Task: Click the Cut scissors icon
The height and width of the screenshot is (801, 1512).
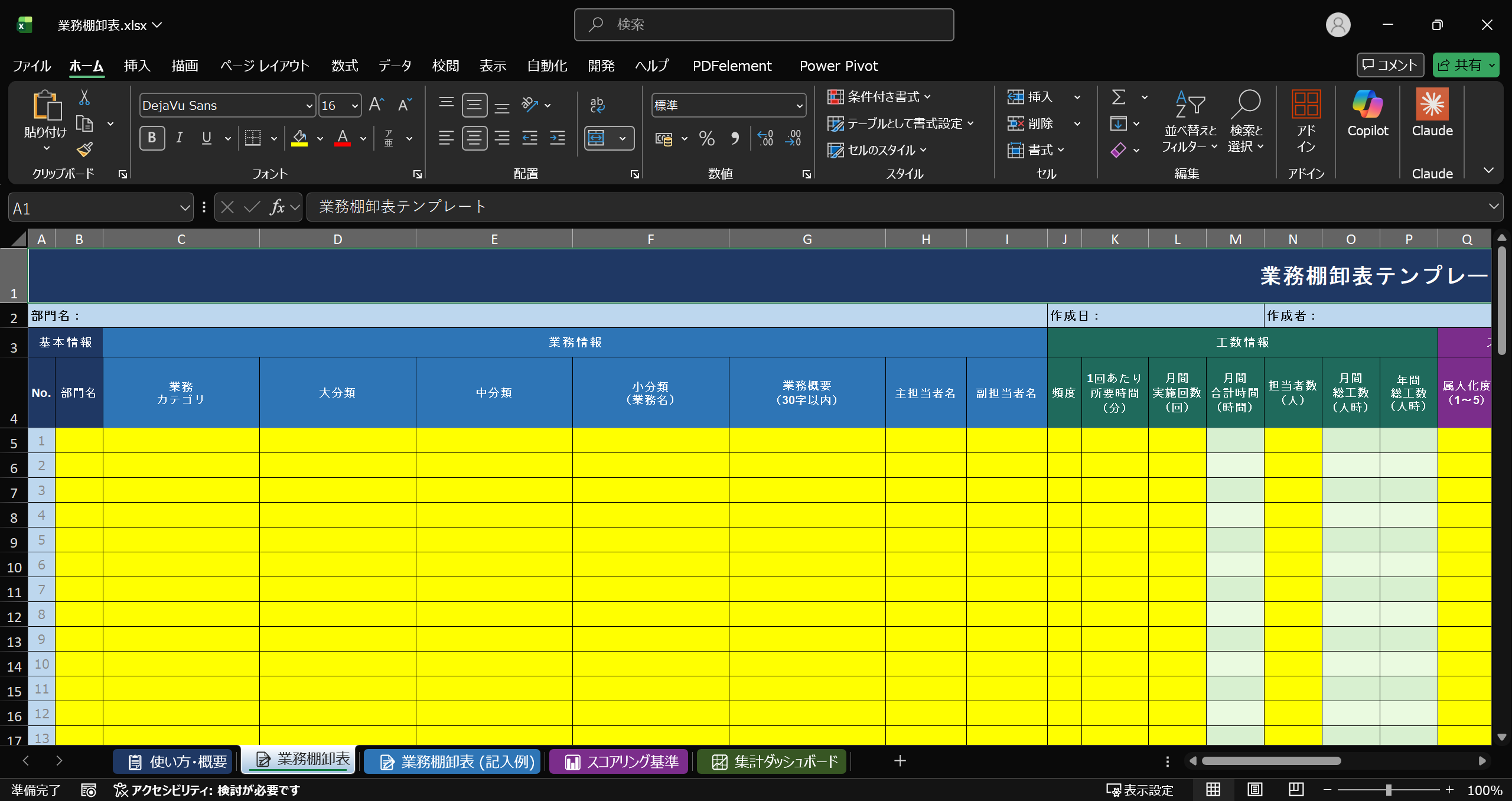Action: (84, 97)
